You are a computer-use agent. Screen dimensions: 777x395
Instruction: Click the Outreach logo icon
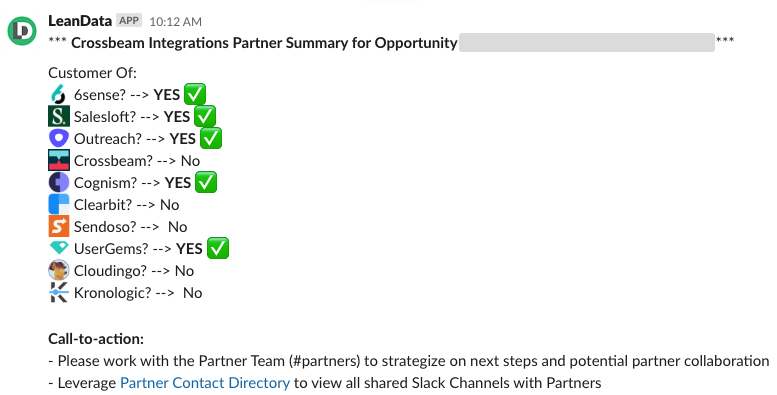pos(58,138)
